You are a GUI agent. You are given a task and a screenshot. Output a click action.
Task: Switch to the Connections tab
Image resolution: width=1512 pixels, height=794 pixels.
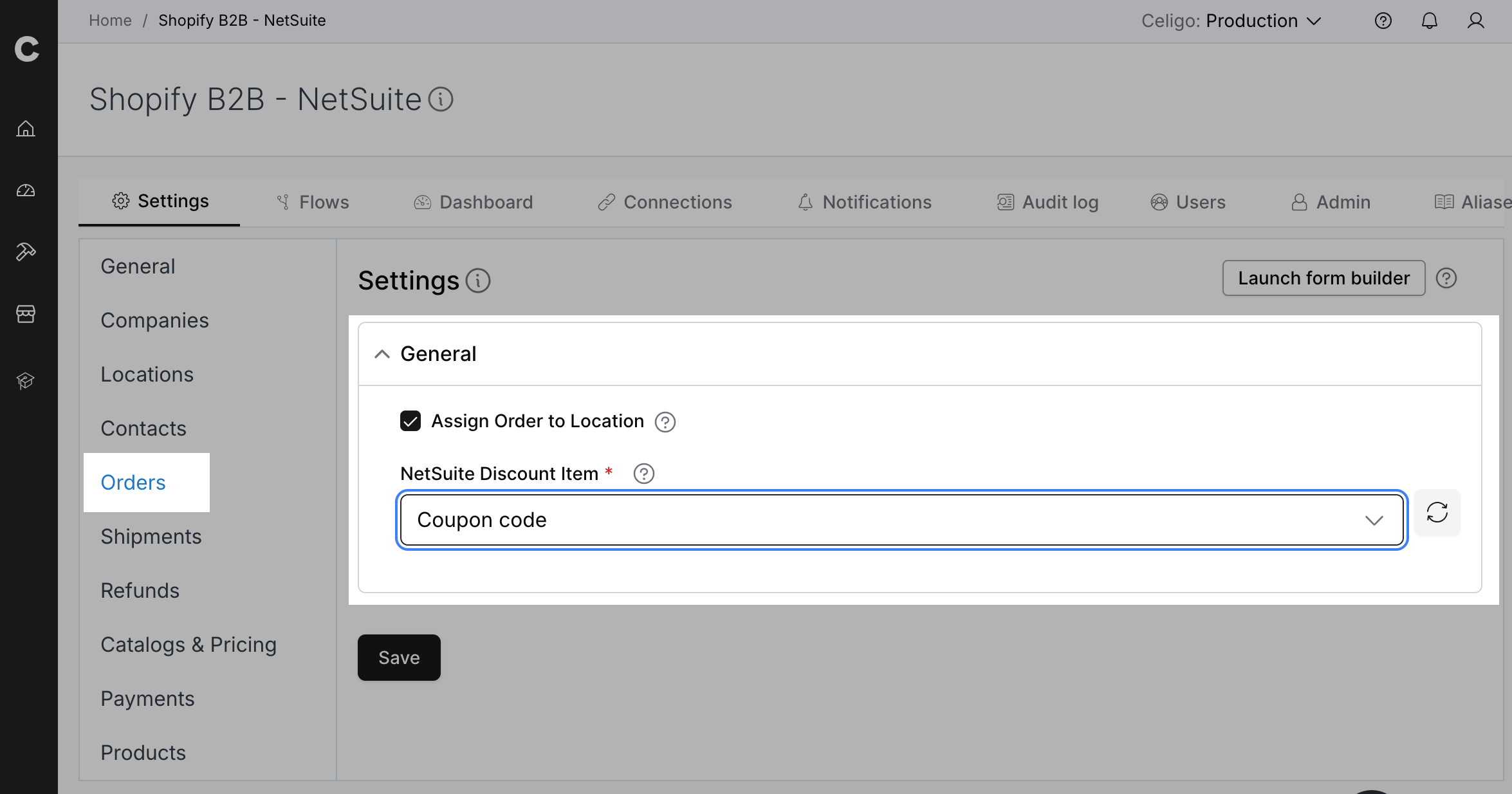click(x=665, y=202)
